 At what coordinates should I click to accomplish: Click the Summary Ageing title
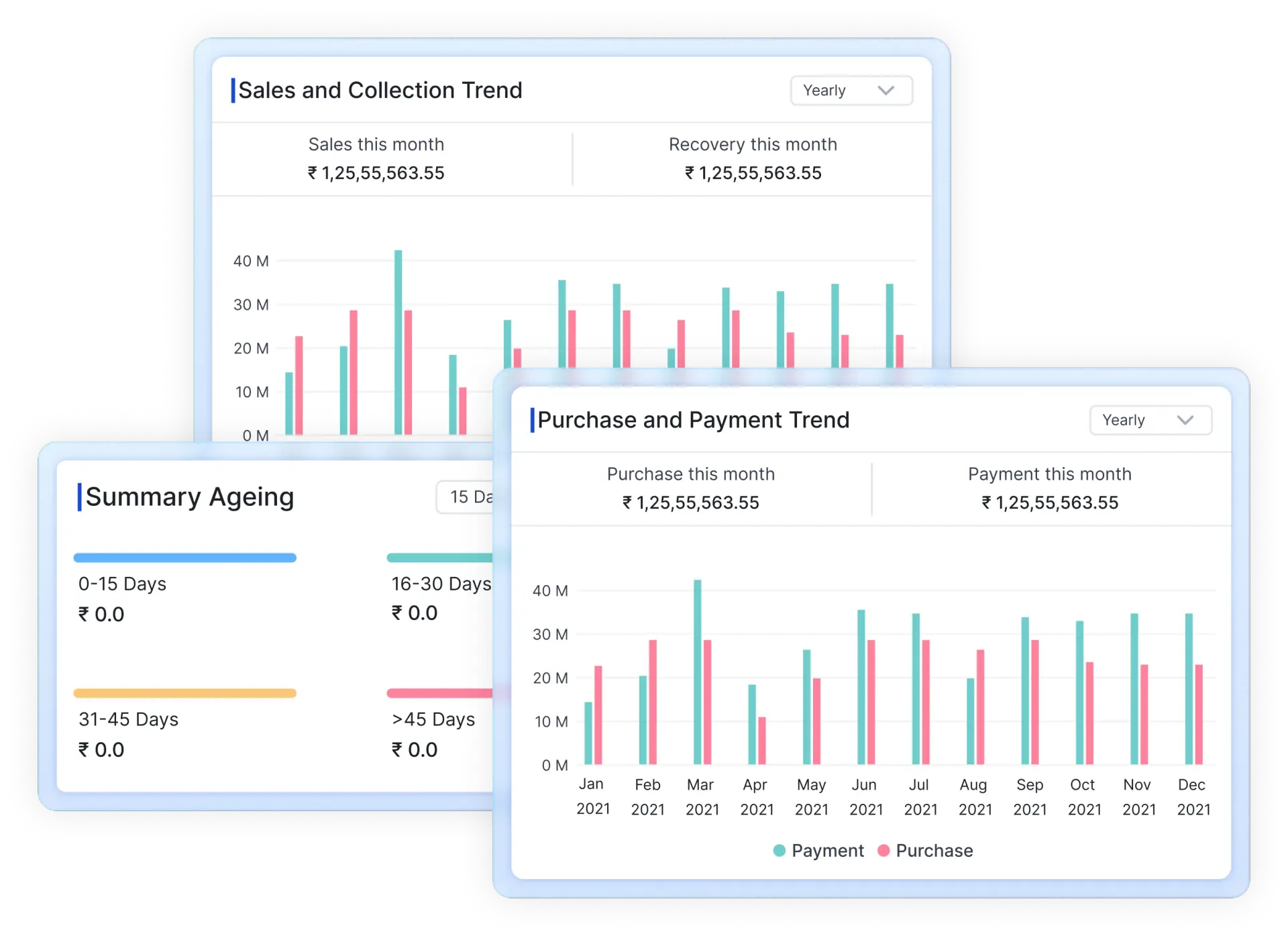[190, 497]
